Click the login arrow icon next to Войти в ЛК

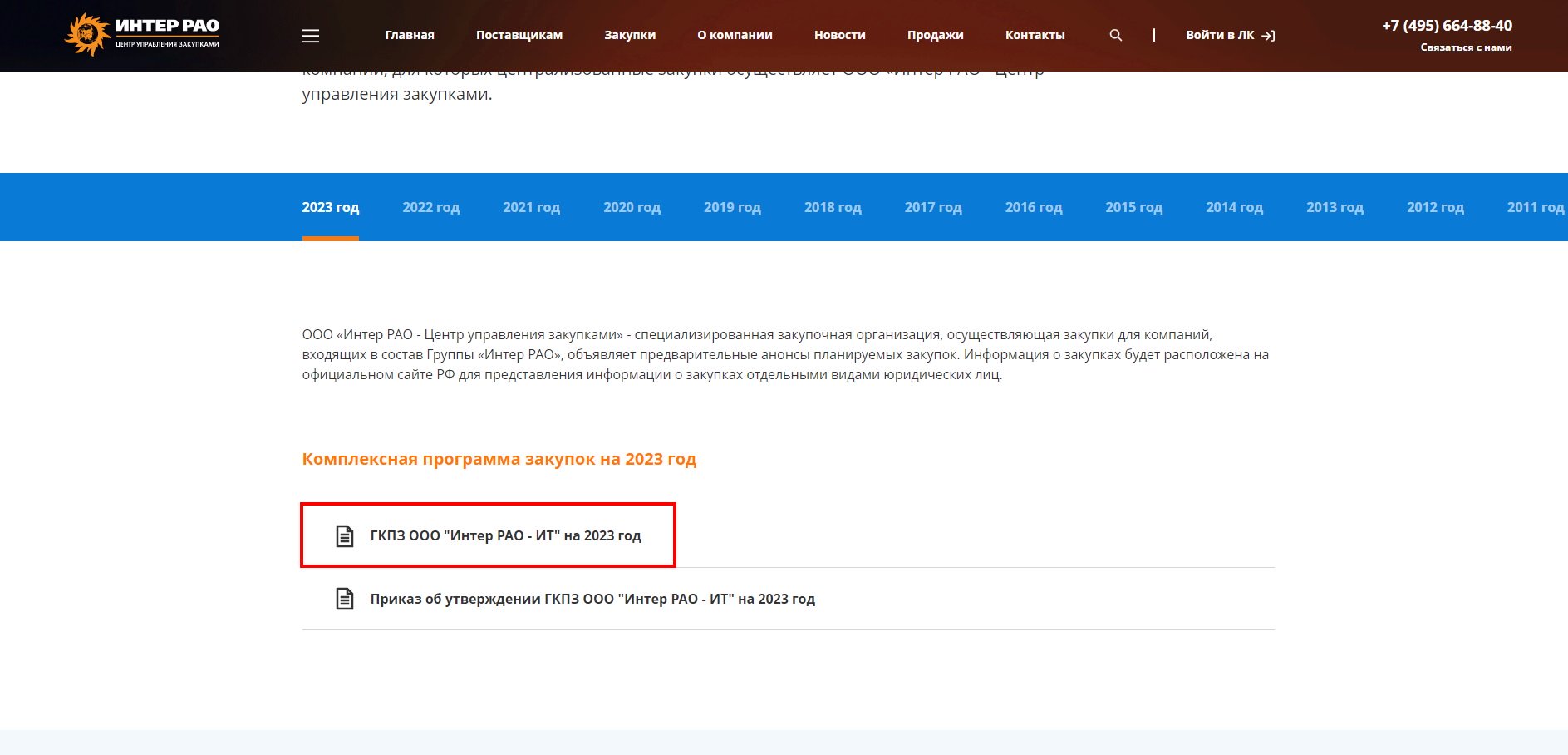[x=1268, y=36]
